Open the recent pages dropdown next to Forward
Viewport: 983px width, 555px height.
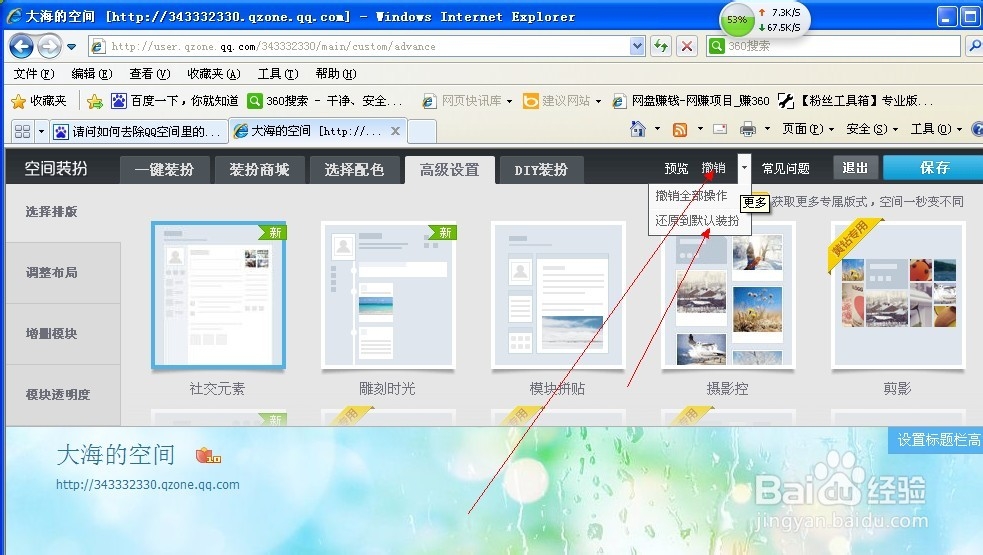coord(71,46)
